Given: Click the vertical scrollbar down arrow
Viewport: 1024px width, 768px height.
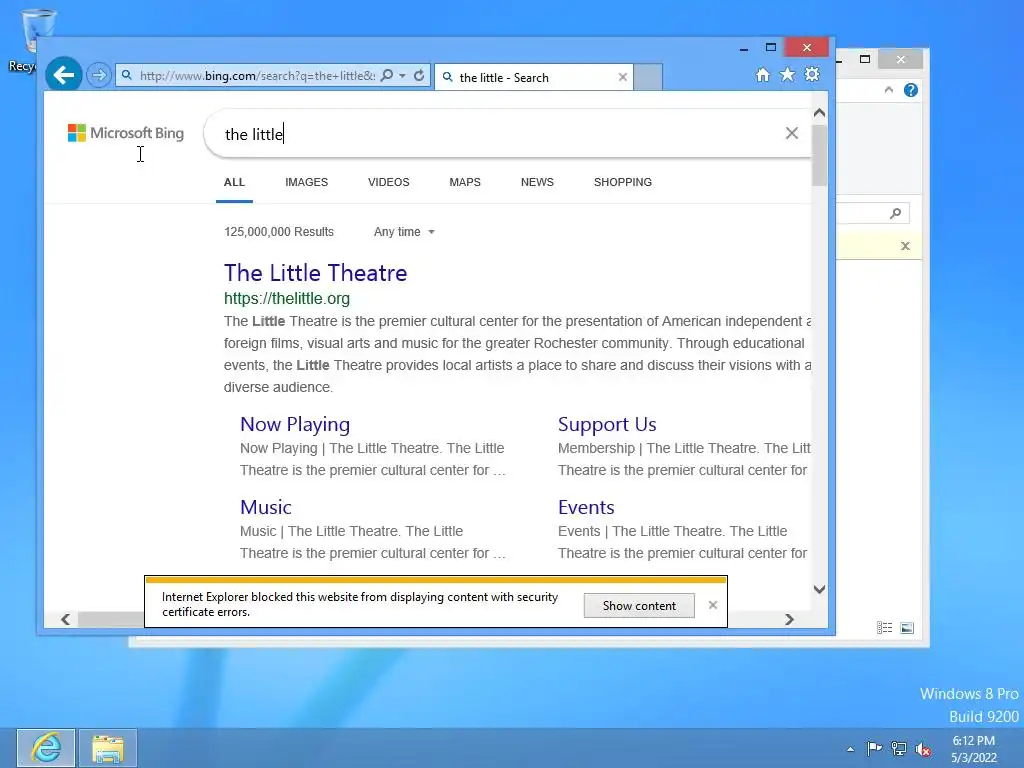Looking at the screenshot, I should [820, 589].
